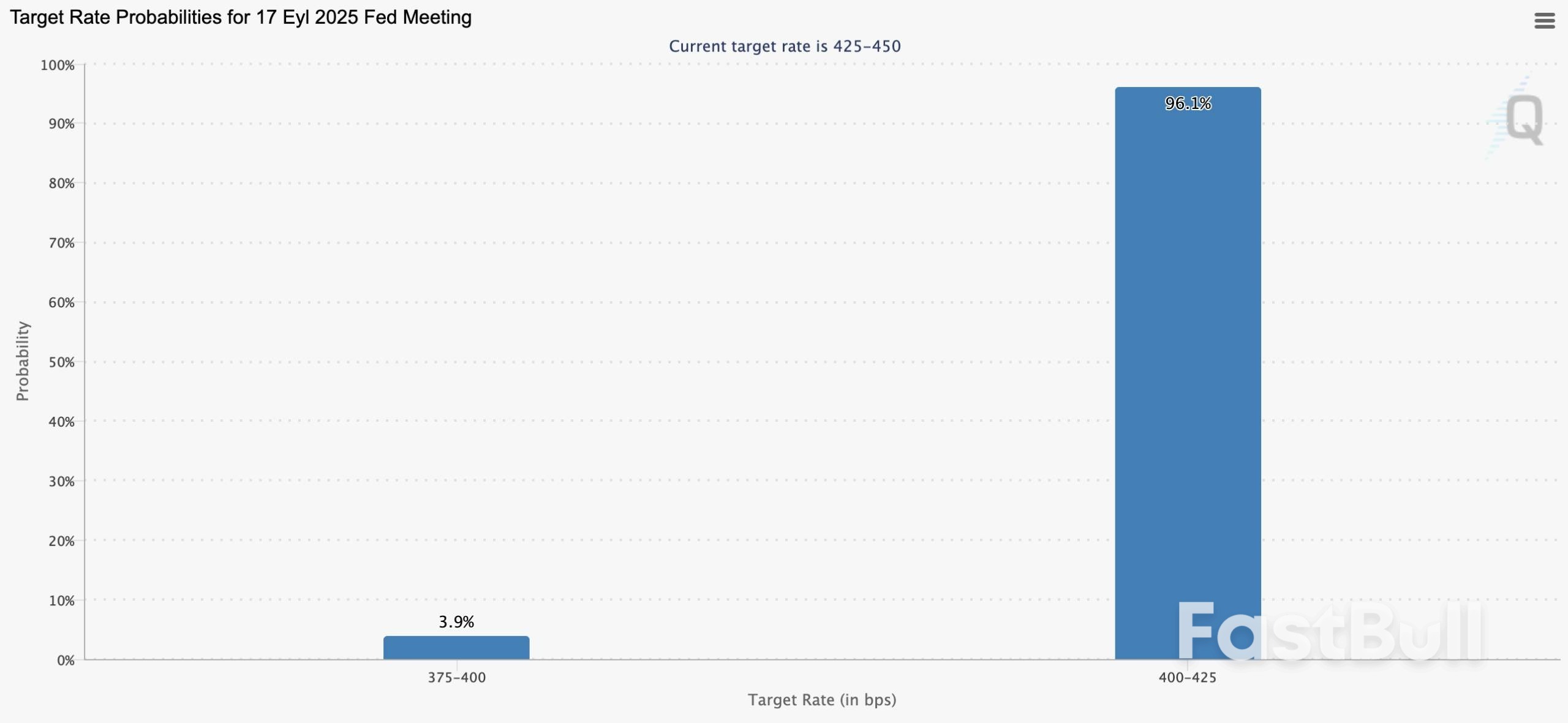
Task: Click the 96.1% data label
Action: tap(1188, 103)
